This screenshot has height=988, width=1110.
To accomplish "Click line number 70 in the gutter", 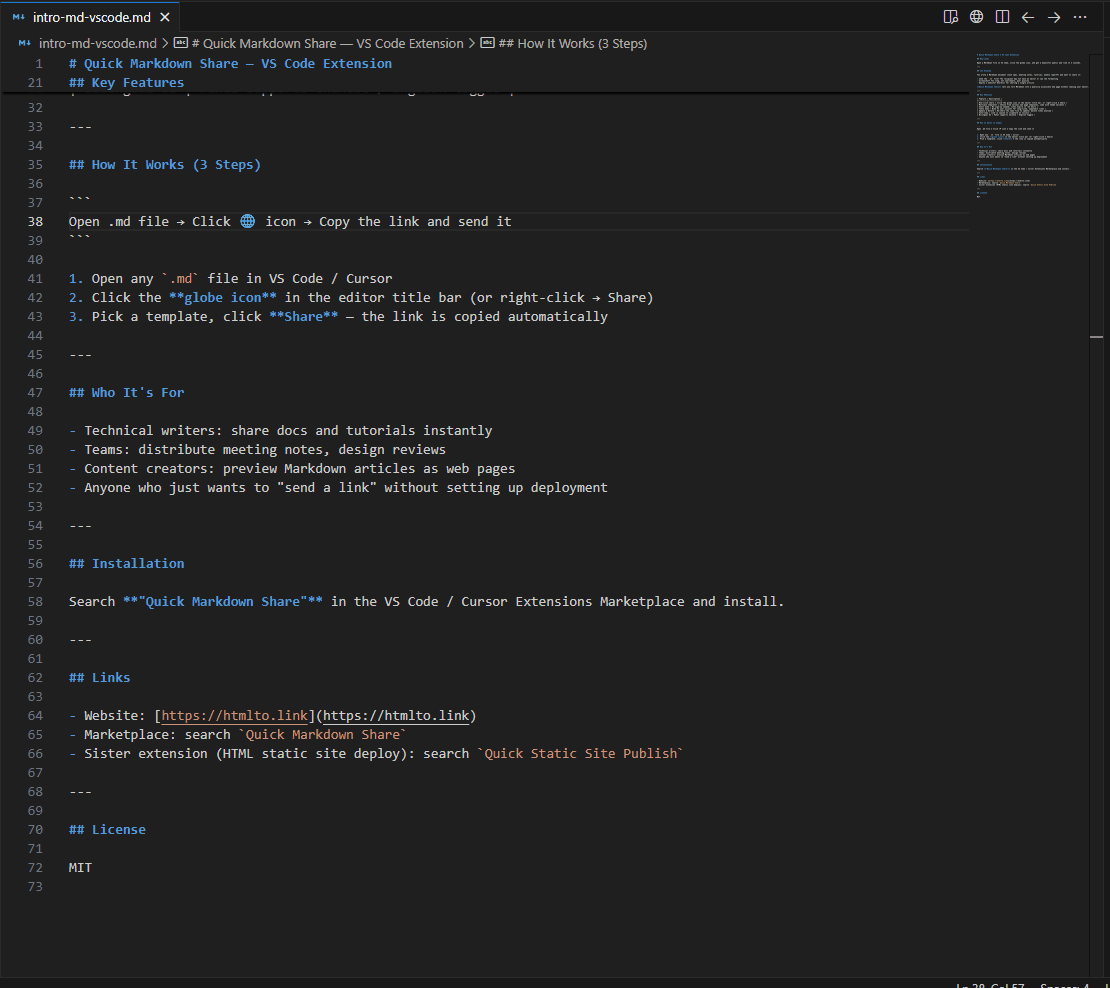I will pos(35,830).
